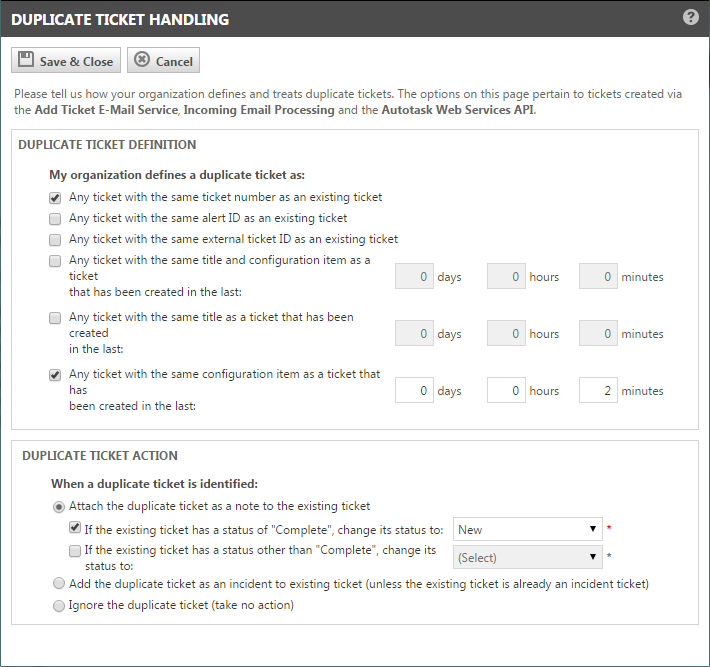Open the (Select) status dropdown

528,557
